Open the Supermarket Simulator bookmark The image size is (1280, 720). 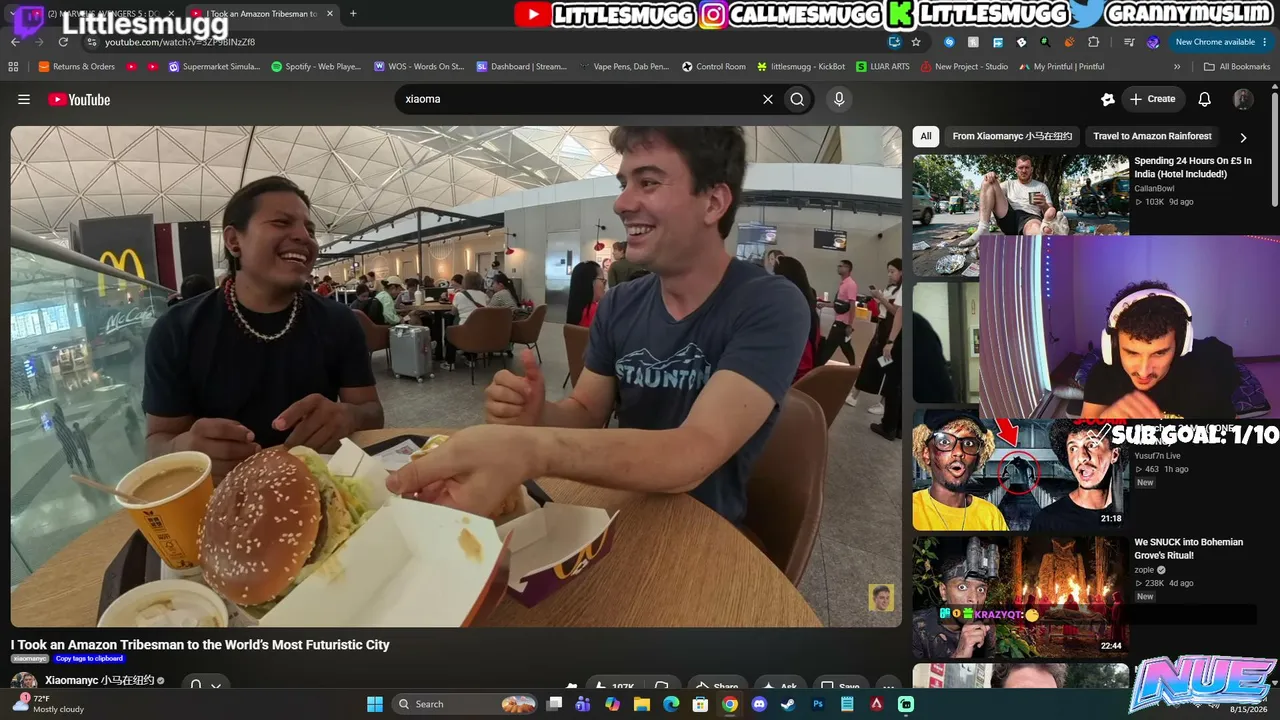213,67
